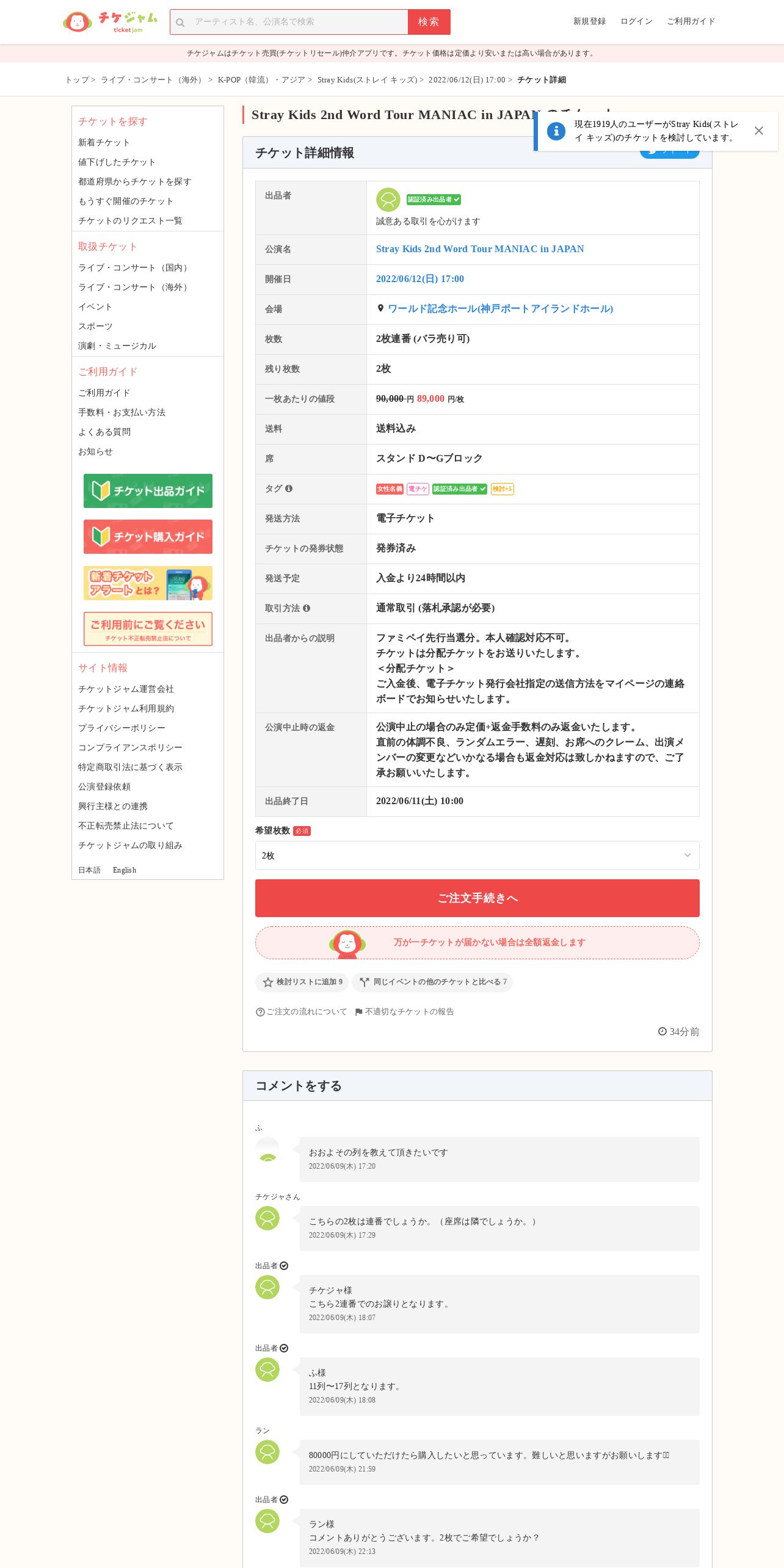Open ライブ・コンサート（国内） category
This screenshot has width=784, height=1568.
(134, 267)
